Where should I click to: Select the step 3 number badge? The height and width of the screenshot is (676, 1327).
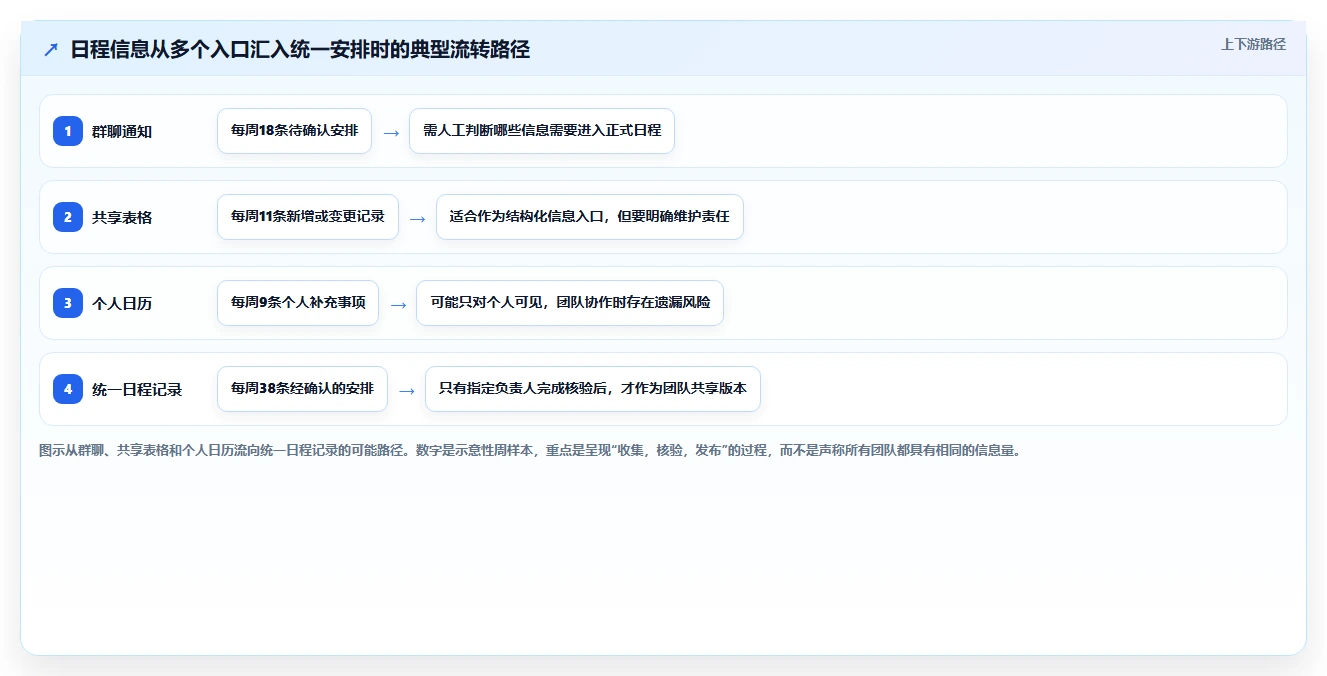68,303
